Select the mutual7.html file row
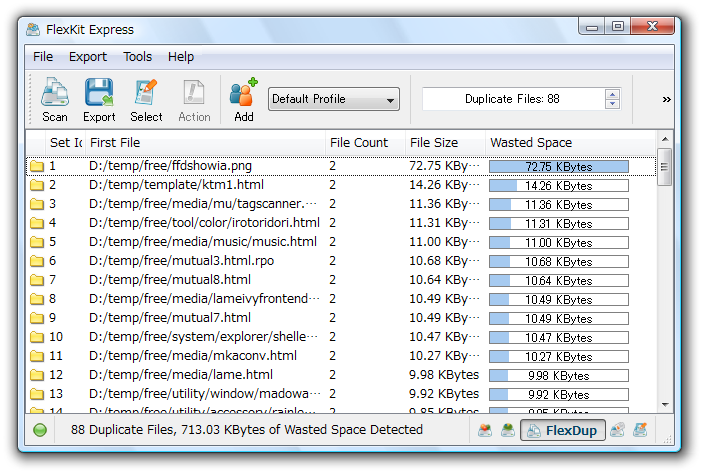 [341, 318]
